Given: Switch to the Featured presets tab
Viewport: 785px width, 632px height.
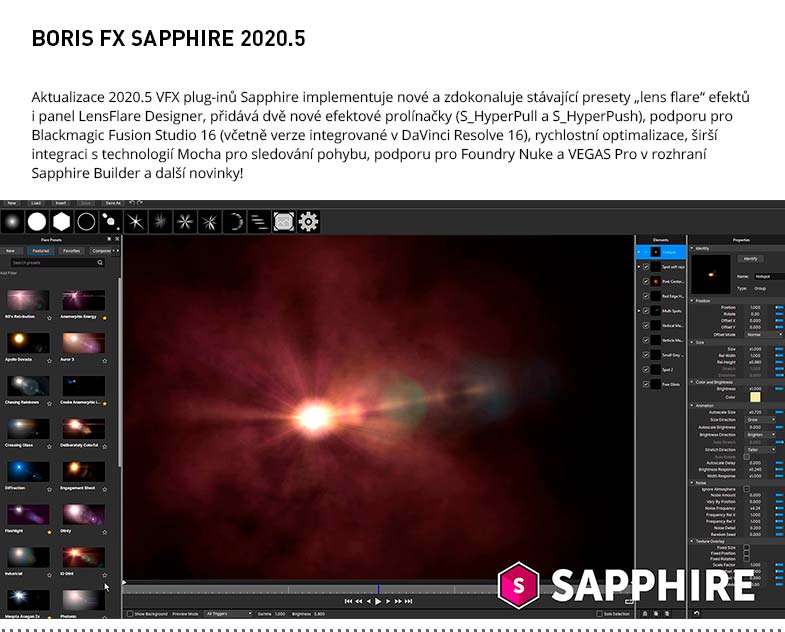Looking at the screenshot, I should (x=41, y=250).
